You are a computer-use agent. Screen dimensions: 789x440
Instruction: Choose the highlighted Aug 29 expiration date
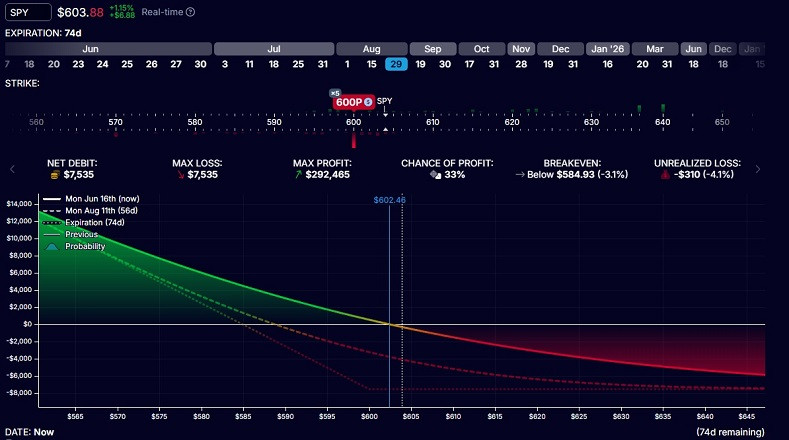tap(397, 64)
